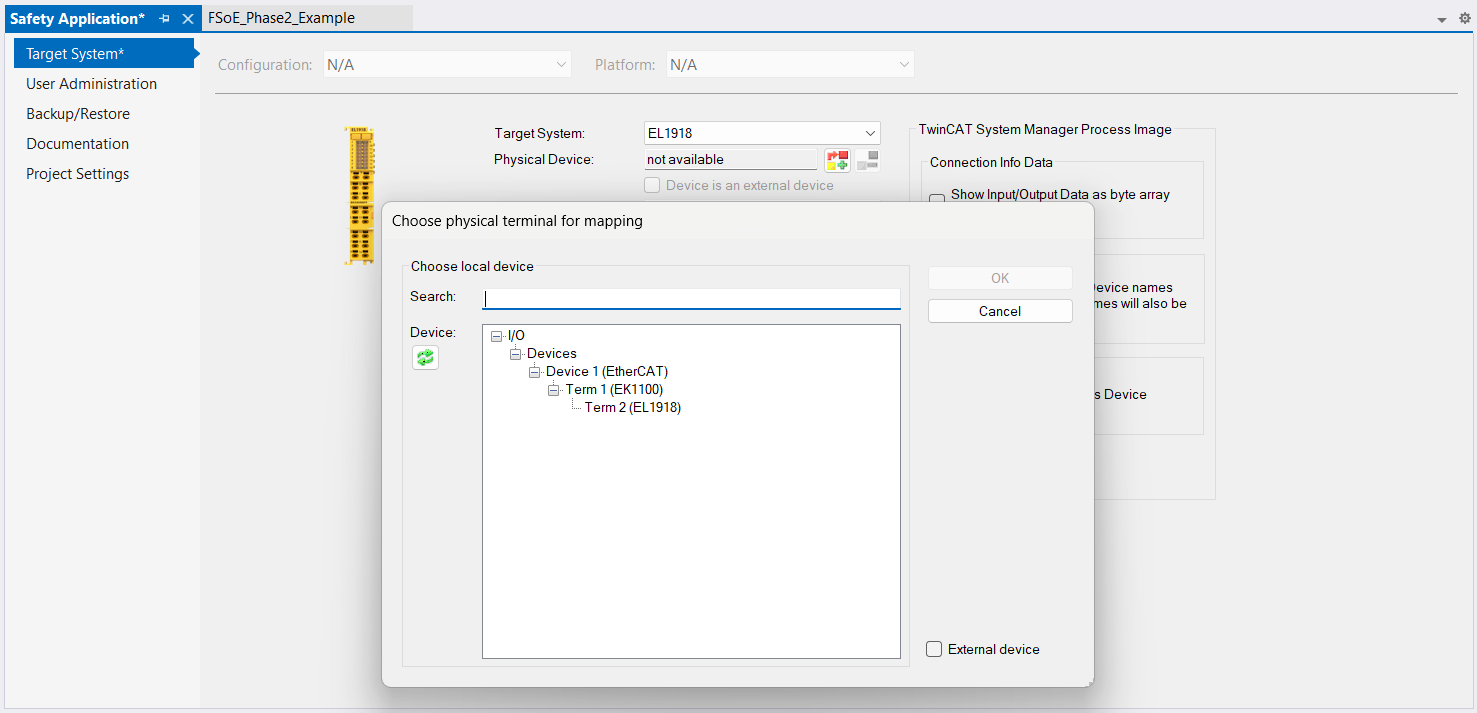Click the Search input field
This screenshot has width=1477, height=713.
coord(691,298)
